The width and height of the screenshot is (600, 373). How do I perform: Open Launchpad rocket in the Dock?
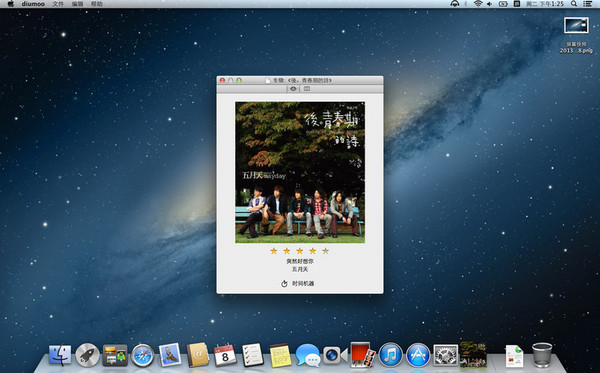click(x=87, y=355)
